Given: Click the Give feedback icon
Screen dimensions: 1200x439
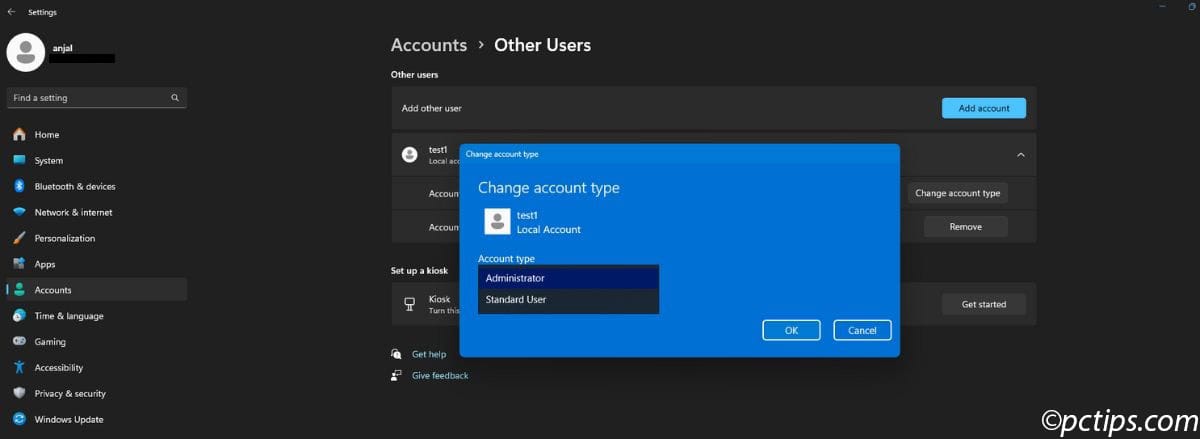Looking at the screenshot, I should (x=397, y=375).
